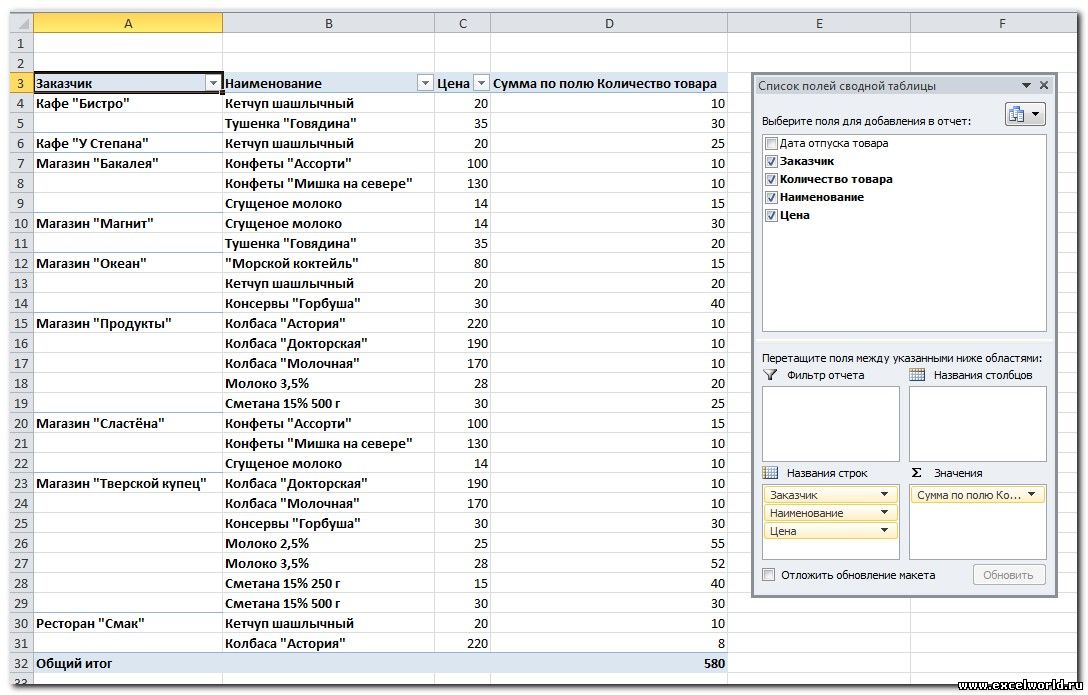Click the select-all corner of the sheet

tap(22, 24)
